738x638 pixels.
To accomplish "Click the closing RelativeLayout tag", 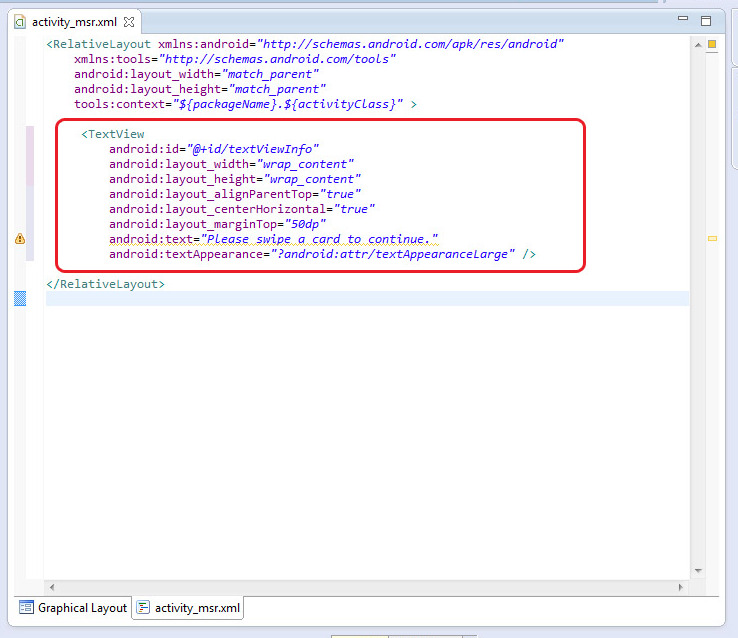I will pyautogui.click(x=106, y=284).
